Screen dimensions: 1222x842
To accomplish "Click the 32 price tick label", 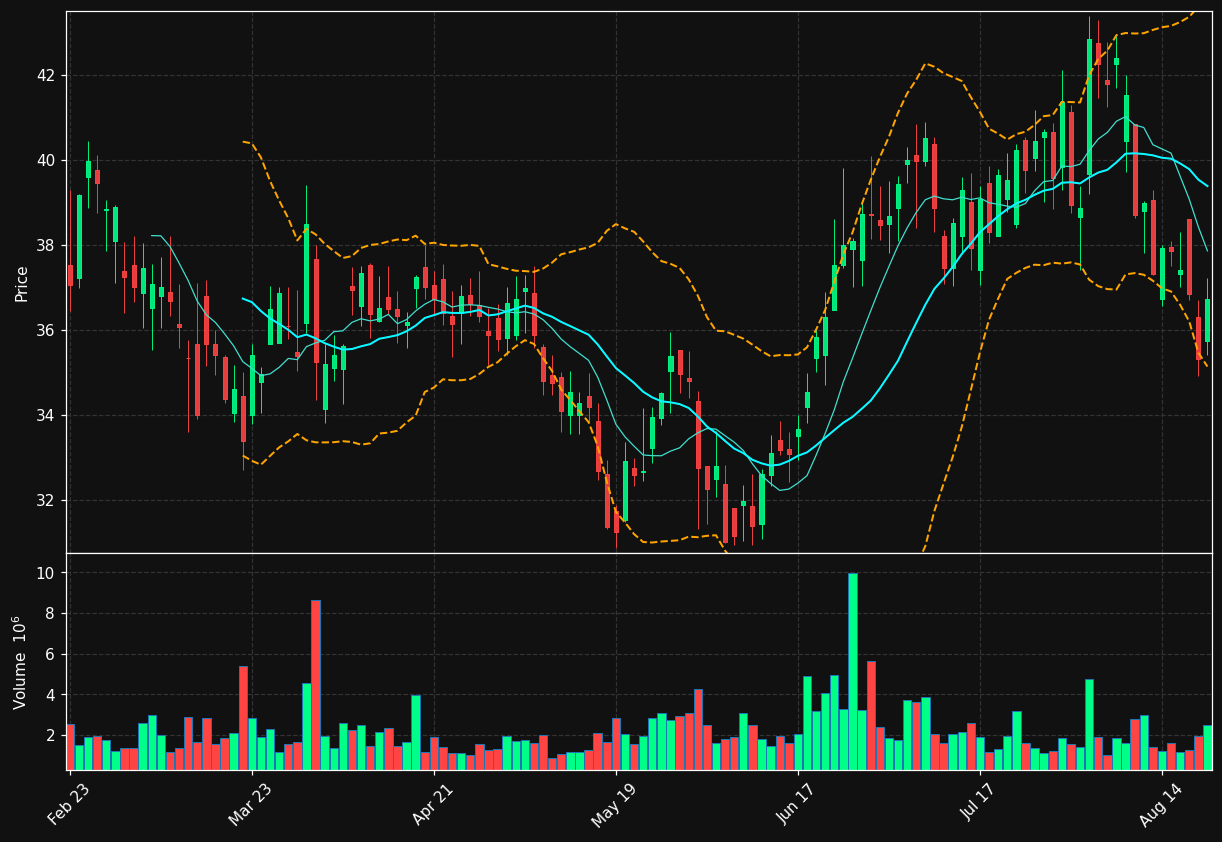I will (x=47, y=501).
